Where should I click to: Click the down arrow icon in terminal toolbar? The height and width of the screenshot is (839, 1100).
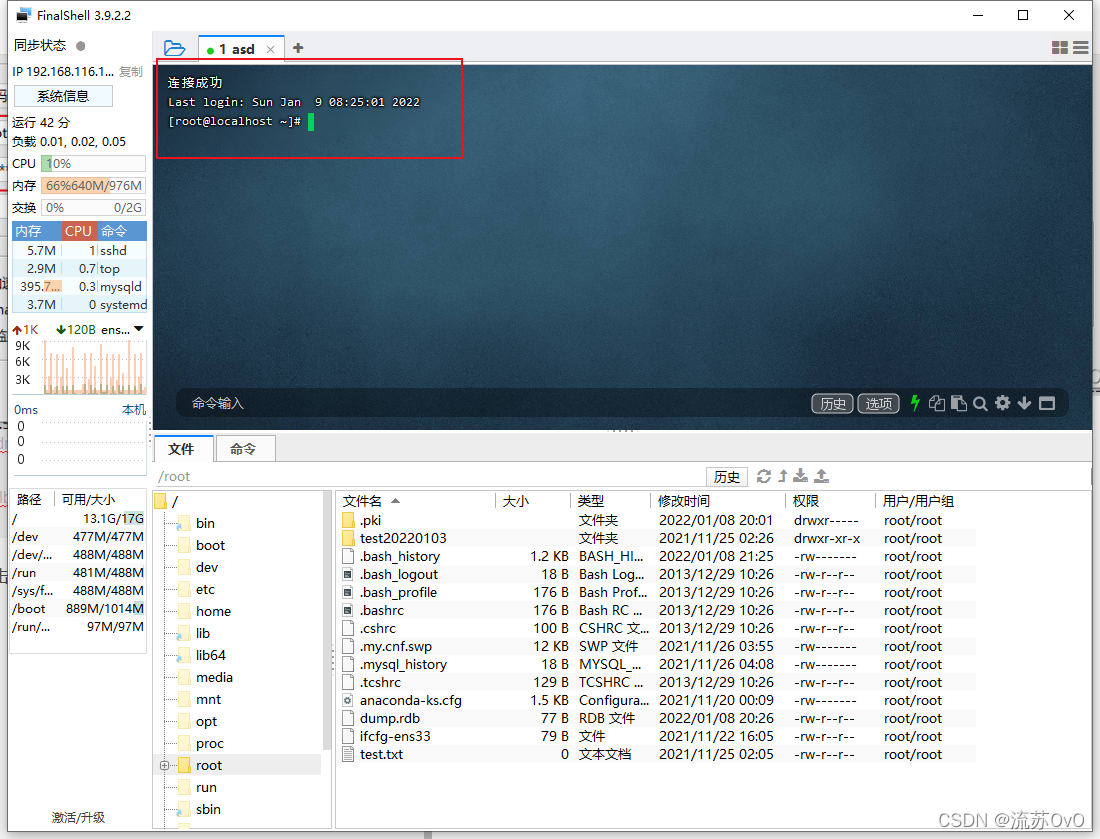pyautogui.click(x=1024, y=403)
